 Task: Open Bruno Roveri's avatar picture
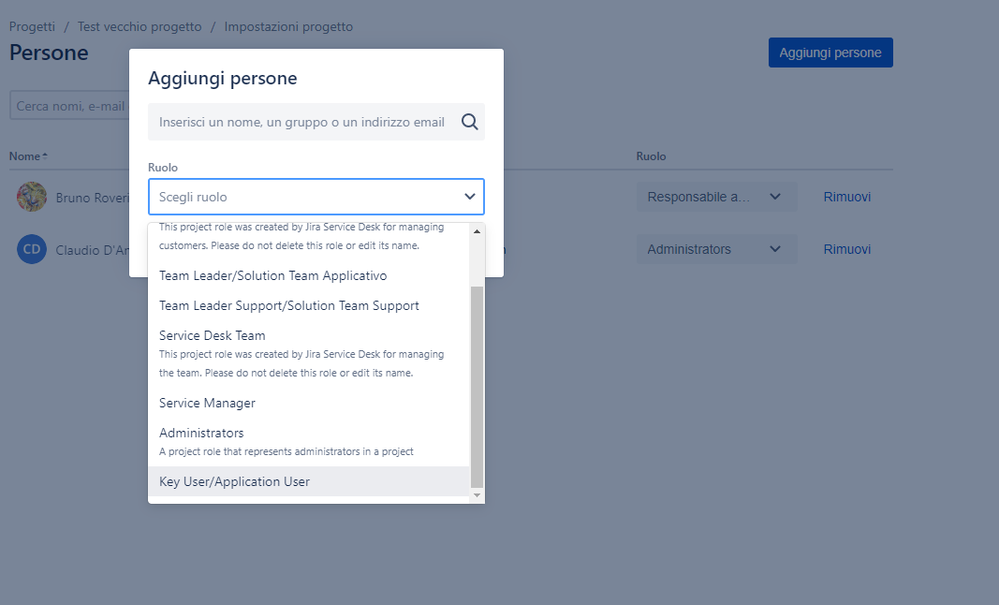[32, 197]
